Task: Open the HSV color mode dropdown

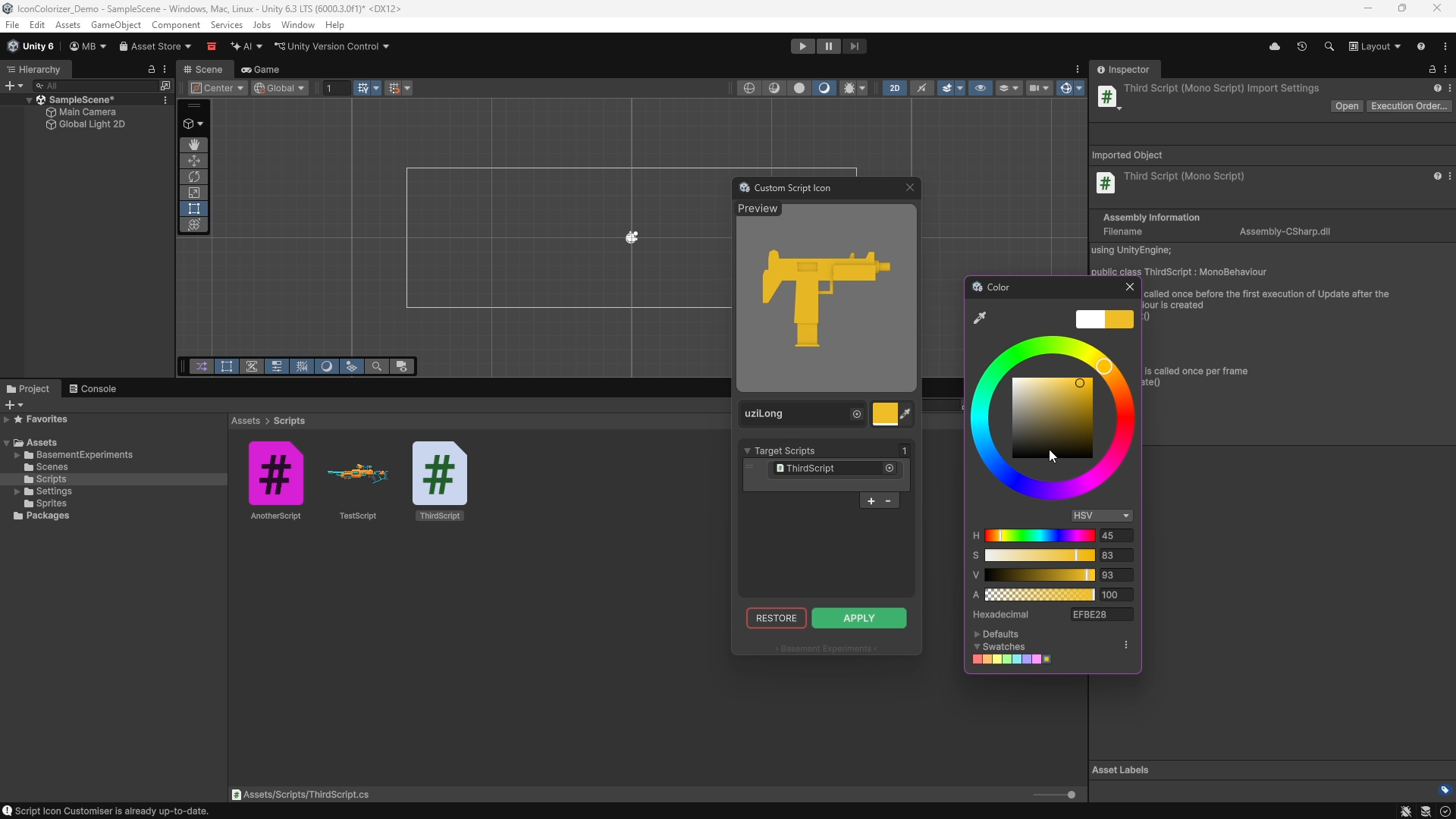Action: click(1102, 516)
